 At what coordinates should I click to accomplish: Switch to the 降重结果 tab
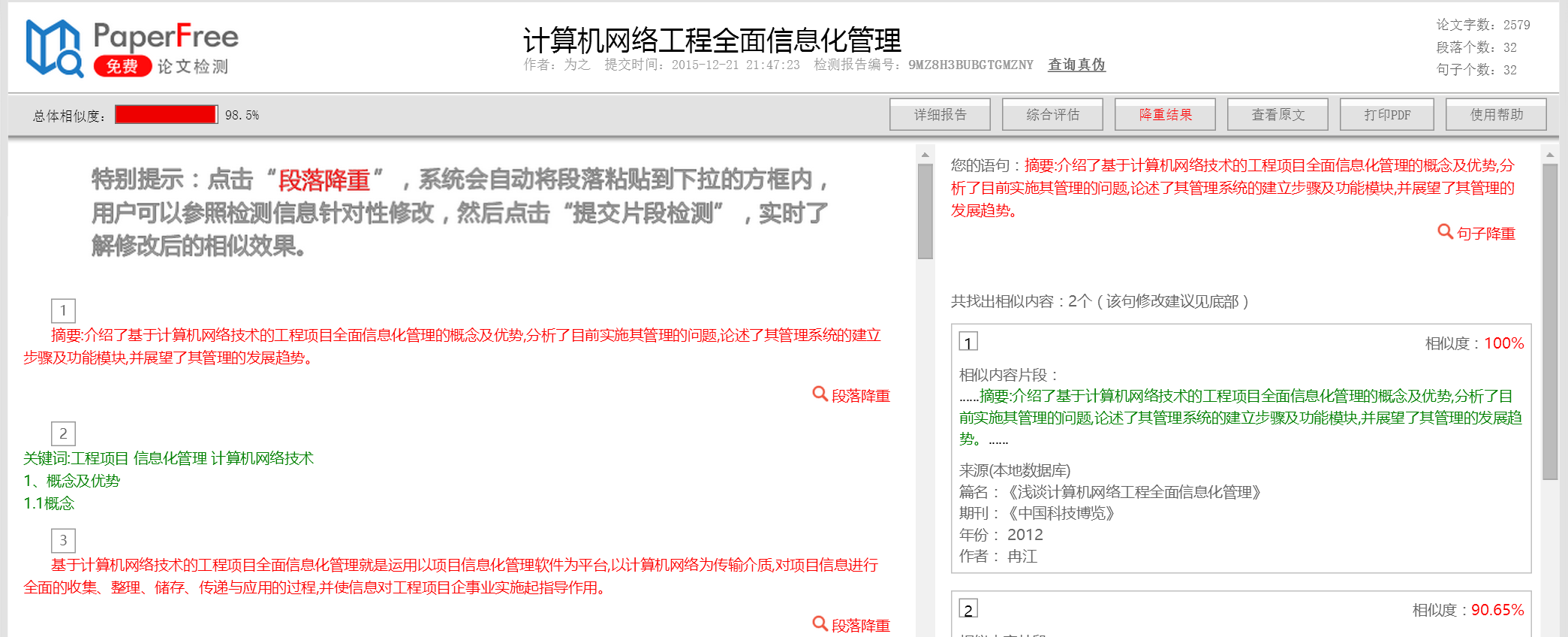coord(1165,114)
